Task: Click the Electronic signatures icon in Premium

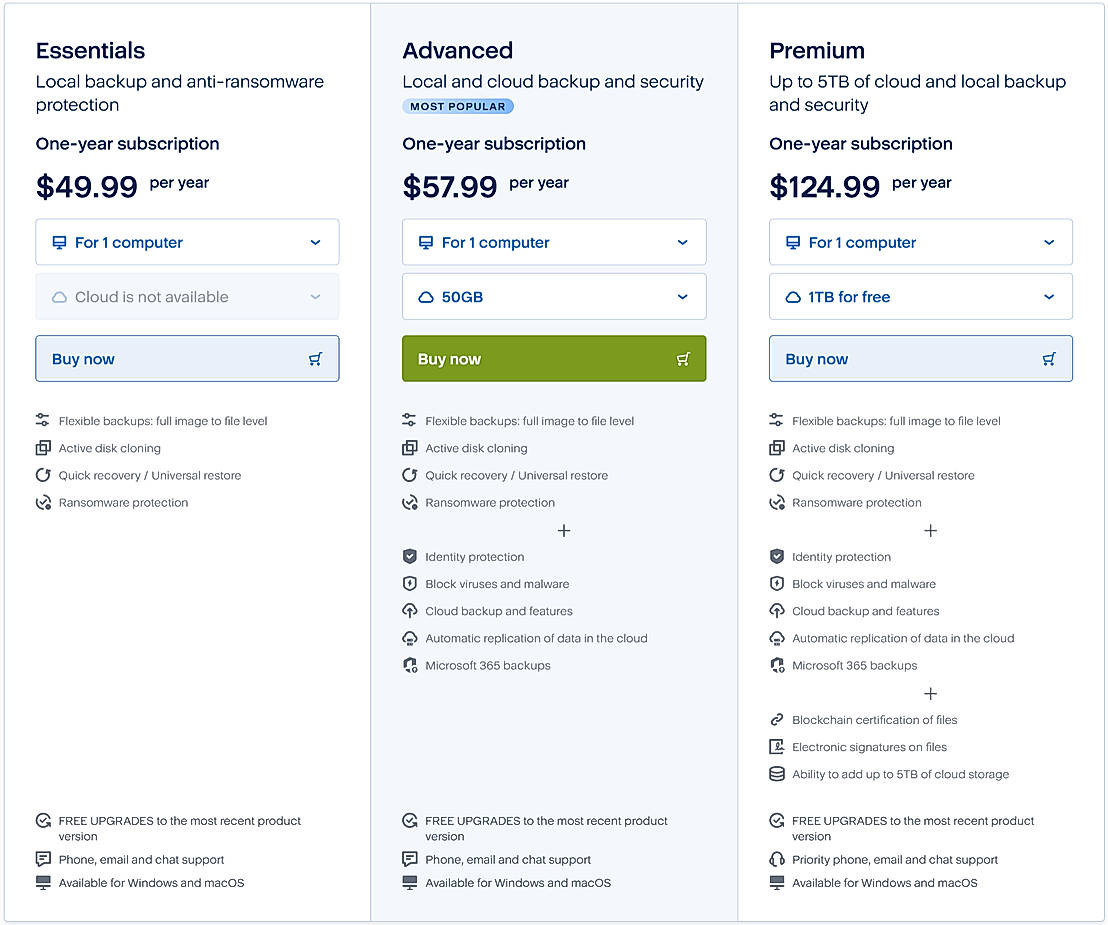Action: [x=777, y=747]
